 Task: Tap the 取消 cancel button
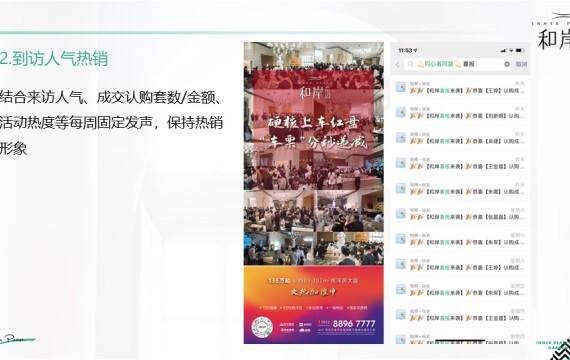[x=521, y=64]
